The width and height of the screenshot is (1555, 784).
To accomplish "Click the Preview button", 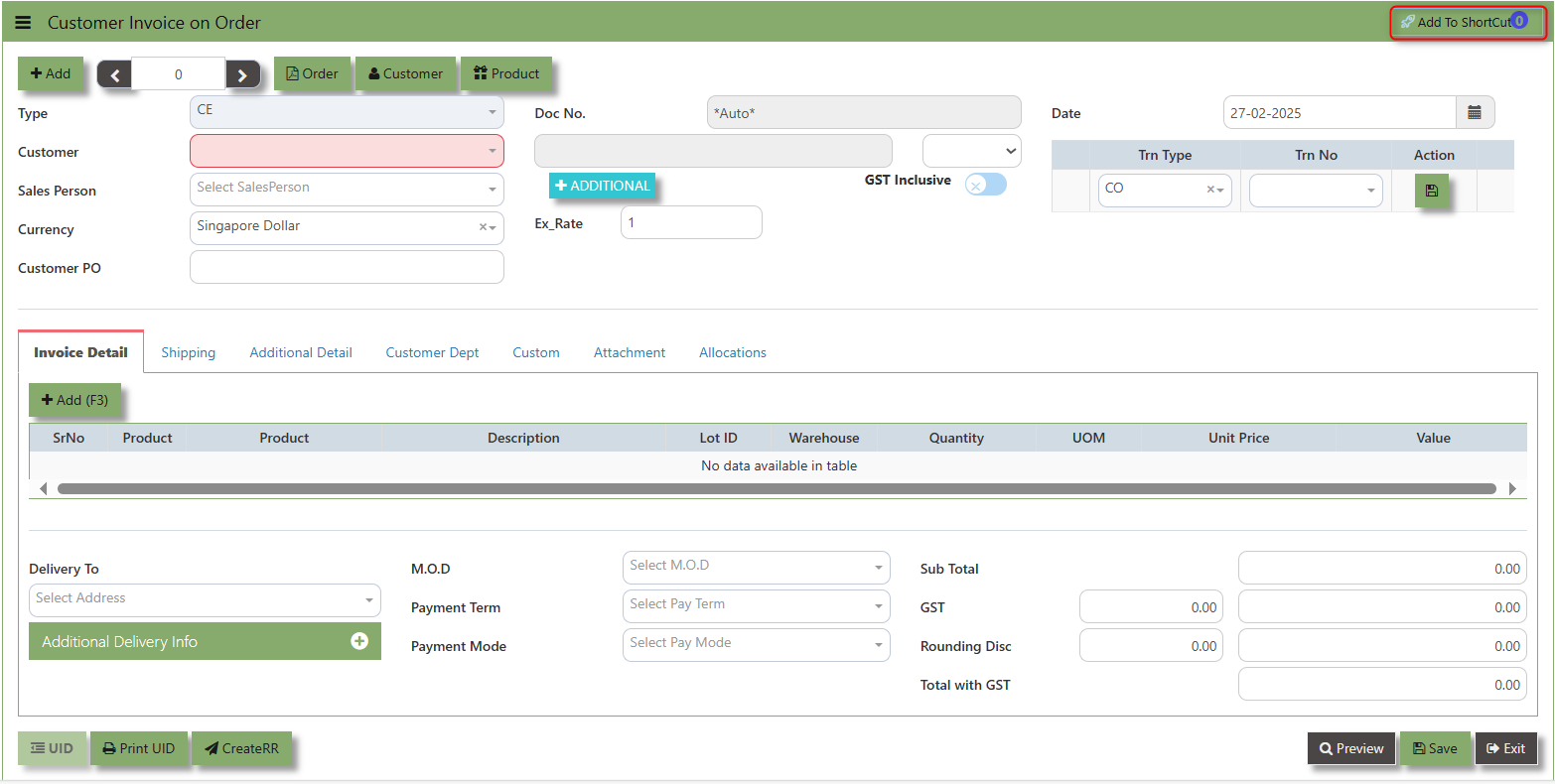I will click(x=1351, y=748).
